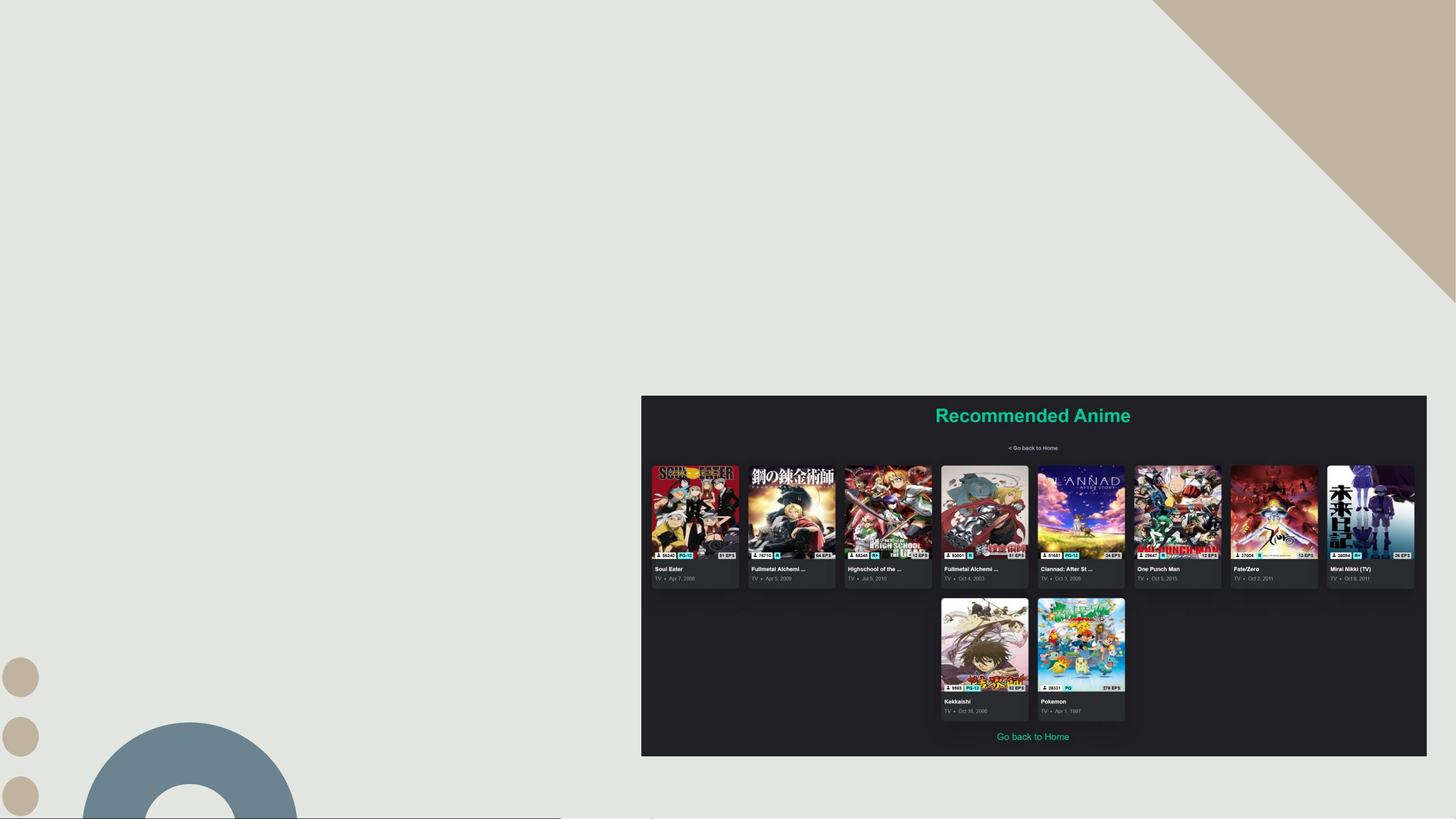Screen dimensions: 1456x819
Task: Open the Soul Eater poster thumbnail
Action: point(695,512)
